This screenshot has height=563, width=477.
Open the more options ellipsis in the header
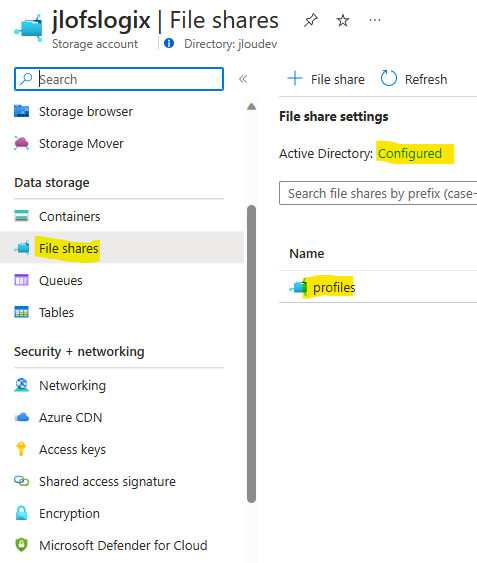tap(375, 20)
